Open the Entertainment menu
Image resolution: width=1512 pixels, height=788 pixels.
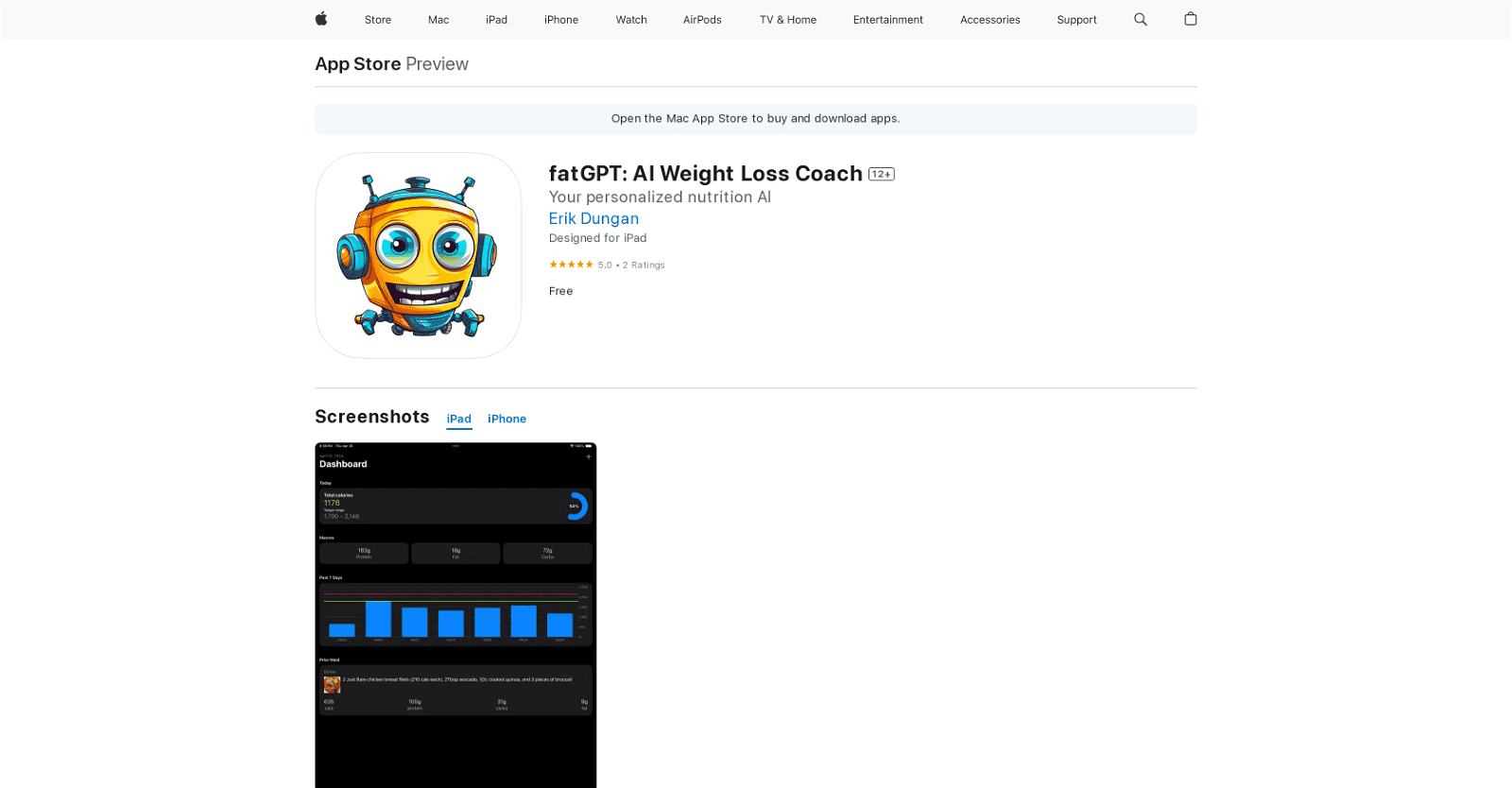point(887,20)
